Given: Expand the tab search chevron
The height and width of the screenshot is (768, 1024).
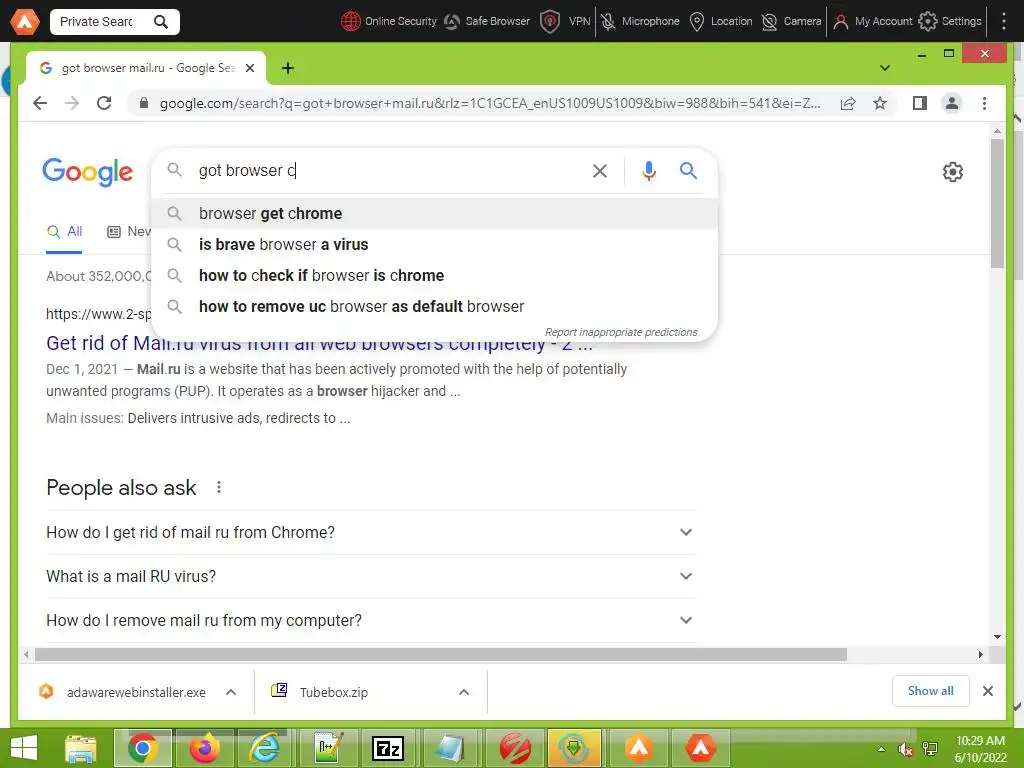Looking at the screenshot, I should coord(885,68).
